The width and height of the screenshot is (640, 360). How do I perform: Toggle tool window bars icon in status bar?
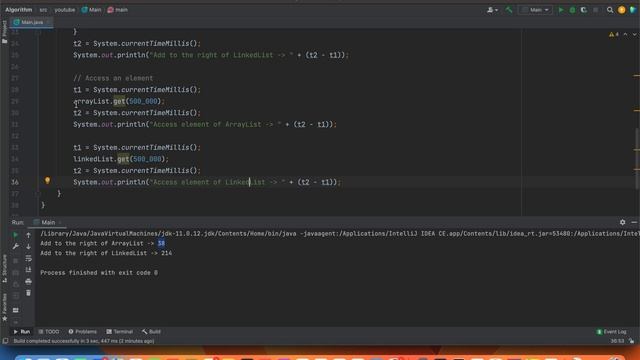click(5, 341)
